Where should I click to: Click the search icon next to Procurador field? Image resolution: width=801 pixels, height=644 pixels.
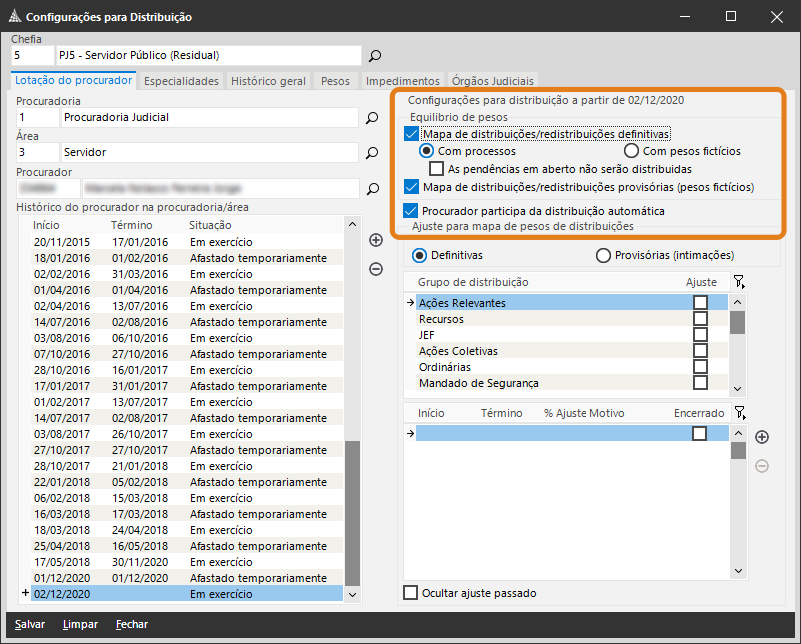pyautogui.click(x=371, y=188)
